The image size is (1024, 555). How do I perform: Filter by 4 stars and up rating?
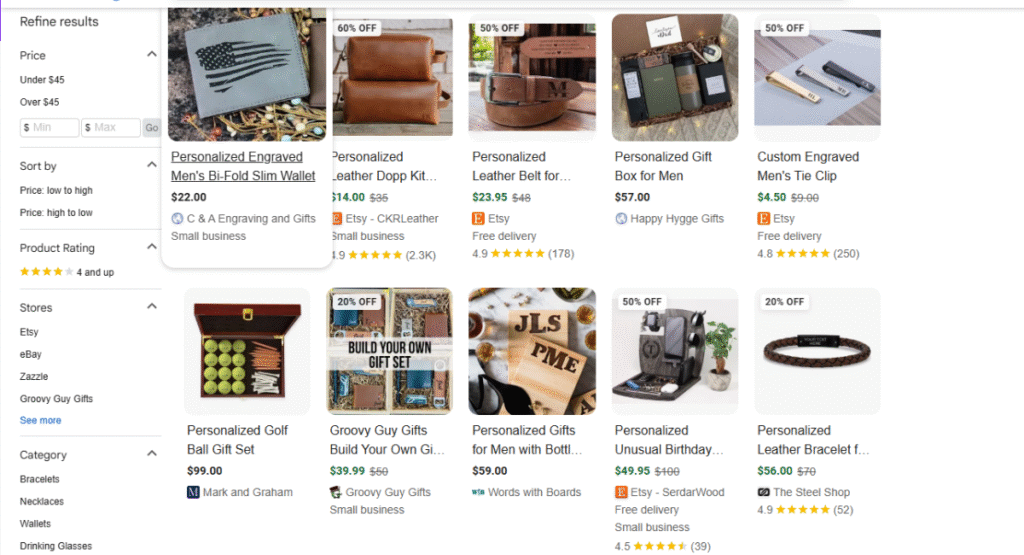(67, 272)
